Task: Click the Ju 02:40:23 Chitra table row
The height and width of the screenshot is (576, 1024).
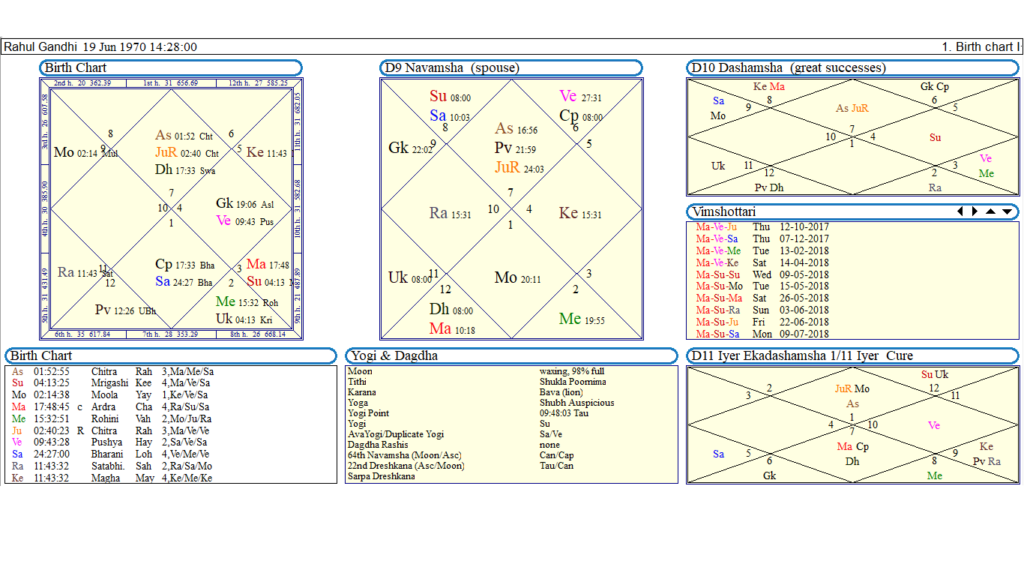Action: [113, 431]
